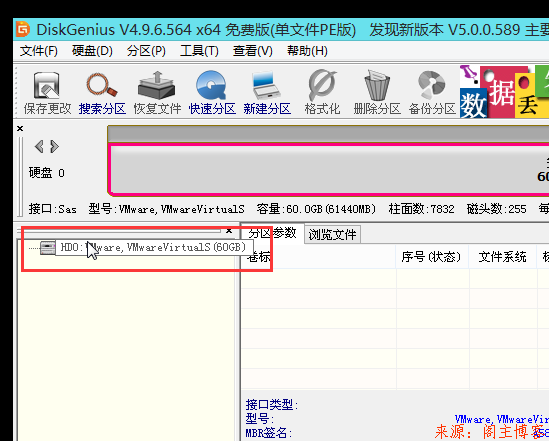Start Quick Partition (快速分区)
The width and height of the screenshot is (549, 441).
(x=212, y=93)
